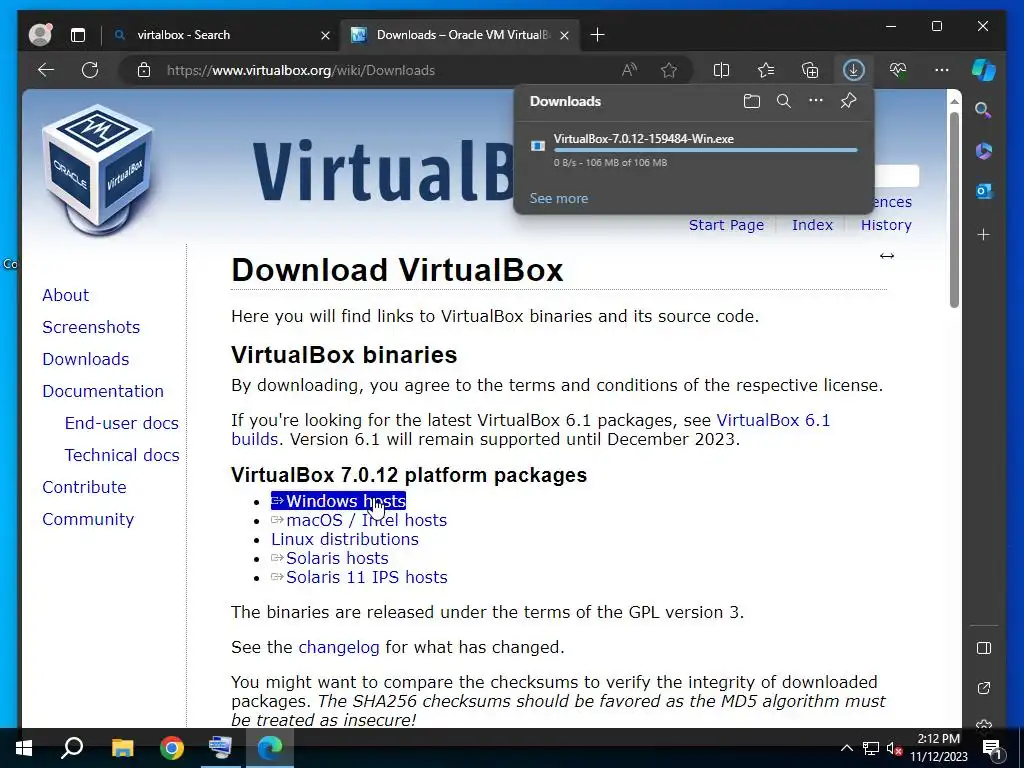Viewport: 1024px width, 768px height.
Task: Click See more in Downloads panel
Action: 558,199
